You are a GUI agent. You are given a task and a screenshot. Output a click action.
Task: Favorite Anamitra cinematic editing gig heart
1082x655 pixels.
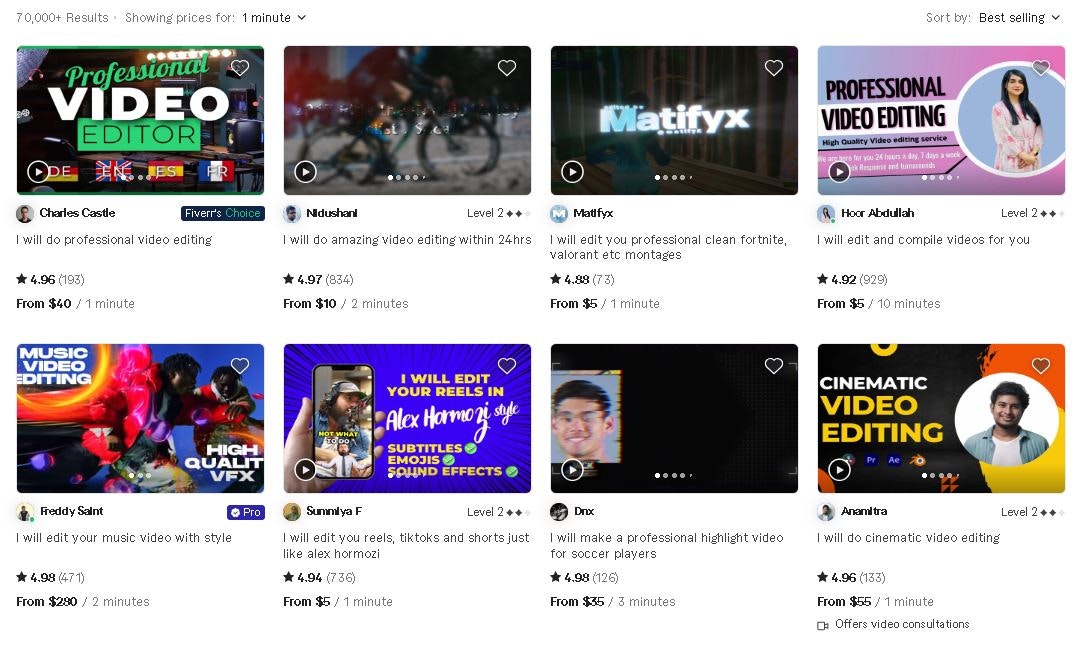[x=1041, y=365]
